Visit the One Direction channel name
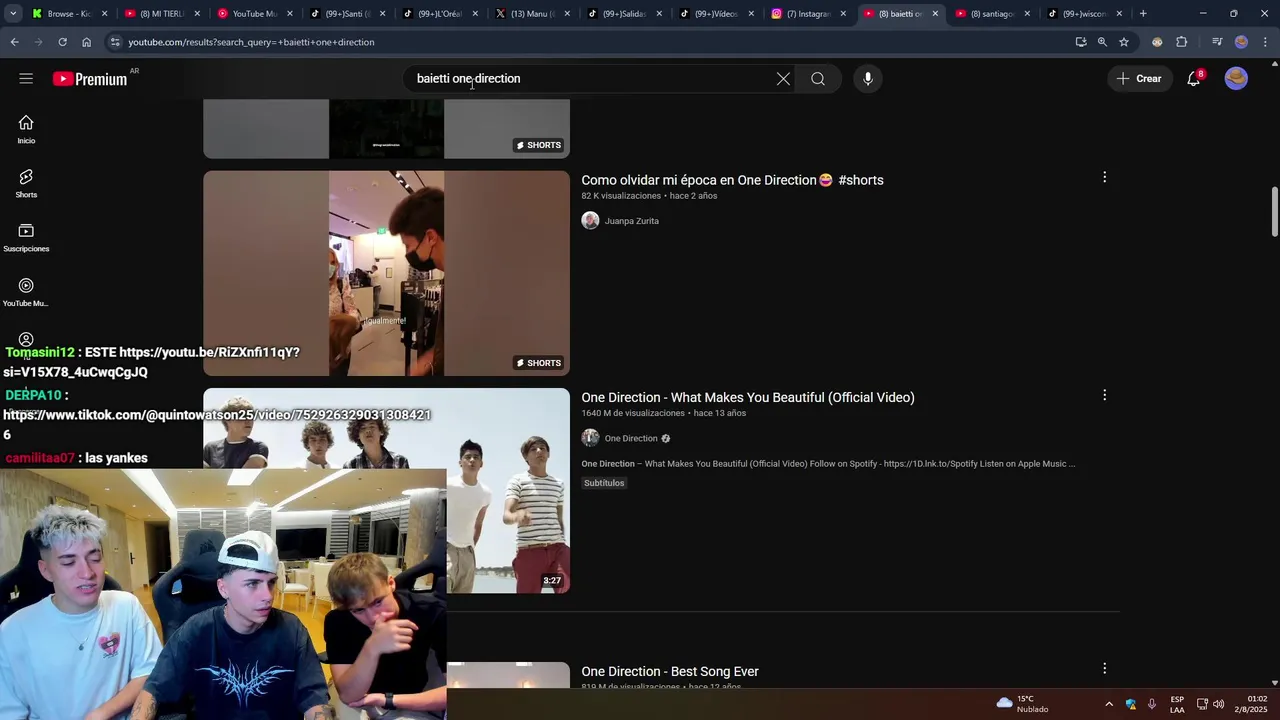The width and height of the screenshot is (1280, 720). 631,438
